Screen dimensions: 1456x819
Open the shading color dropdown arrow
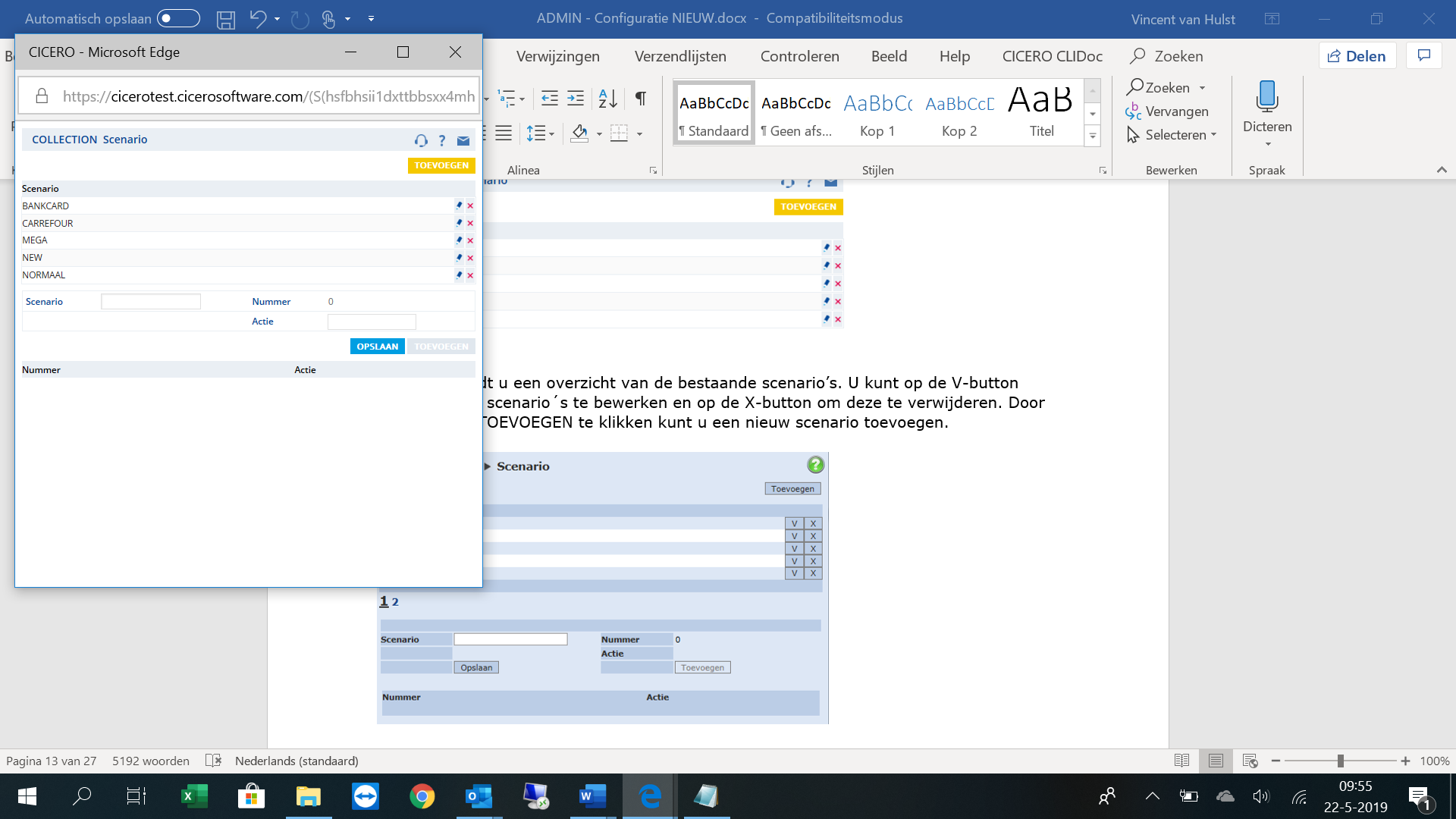[599, 134]
